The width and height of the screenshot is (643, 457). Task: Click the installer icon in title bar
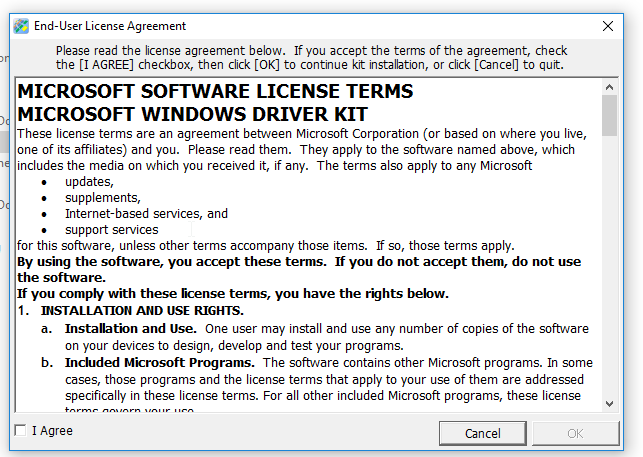(x=20, y=26)
